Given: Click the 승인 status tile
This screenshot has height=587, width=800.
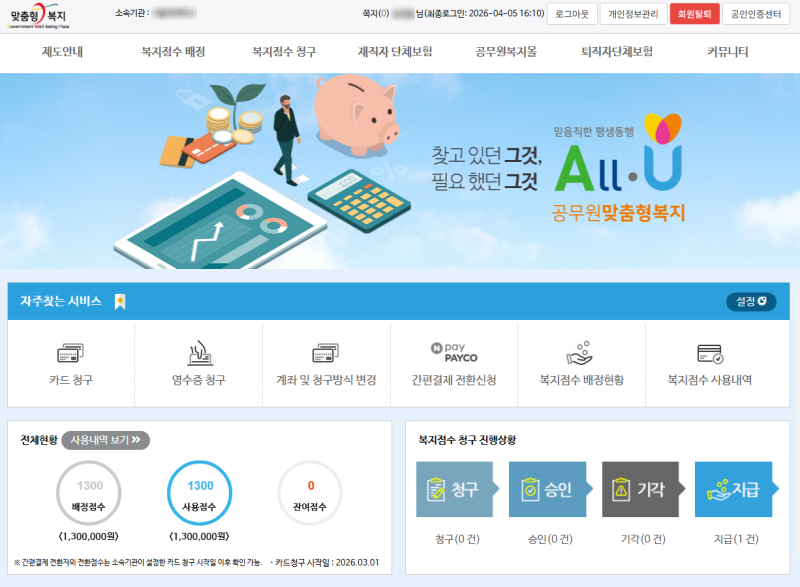Looking at the screenshot, I should 550,489.
